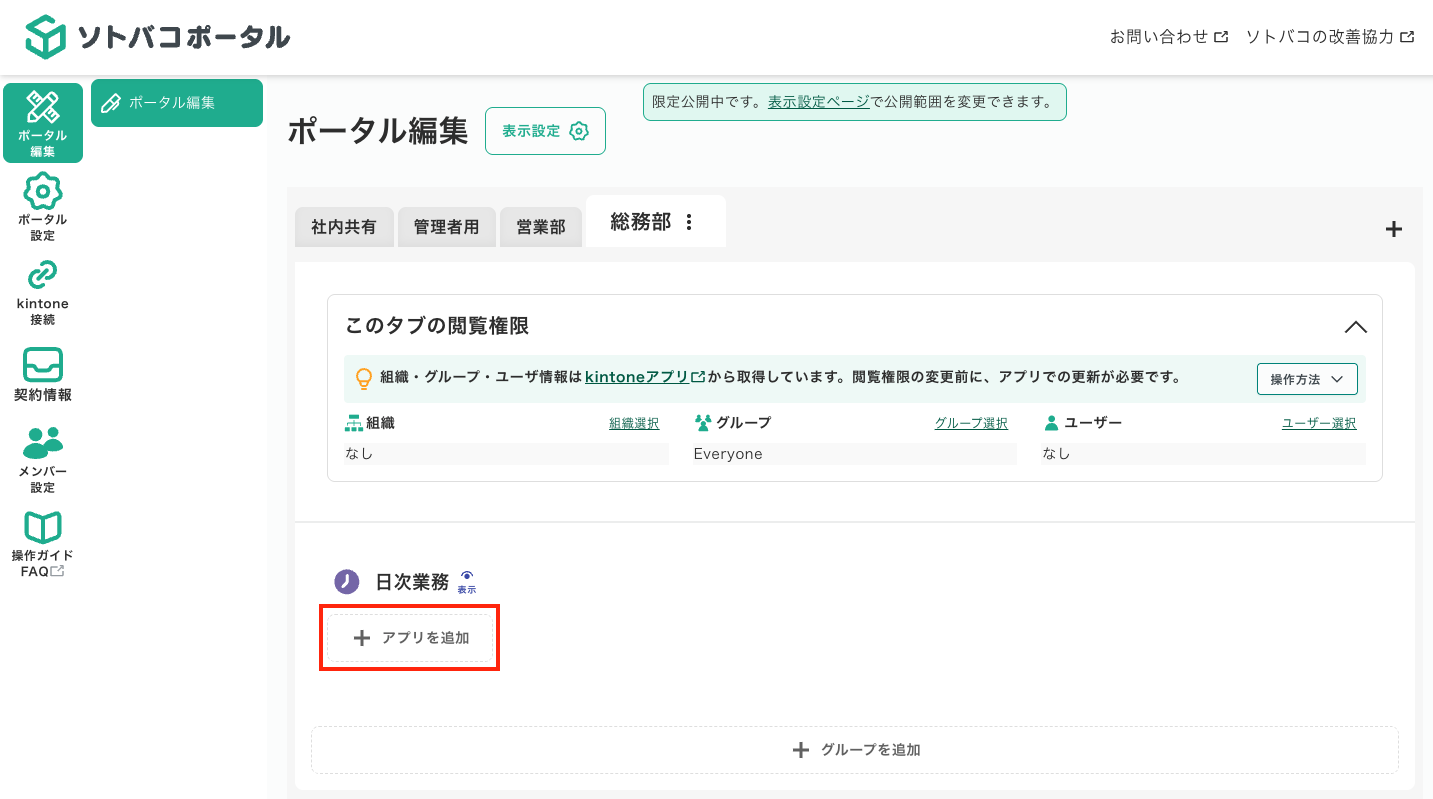This screenshot has width=1433, height=799.
Task: Open the 契約情報 sidebar icon
Action: (42, 374)
